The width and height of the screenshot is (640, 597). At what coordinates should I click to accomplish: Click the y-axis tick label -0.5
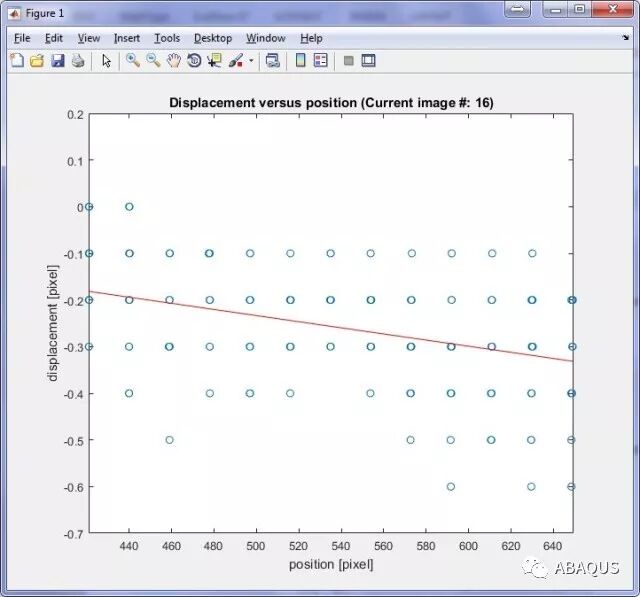(73, 441)
